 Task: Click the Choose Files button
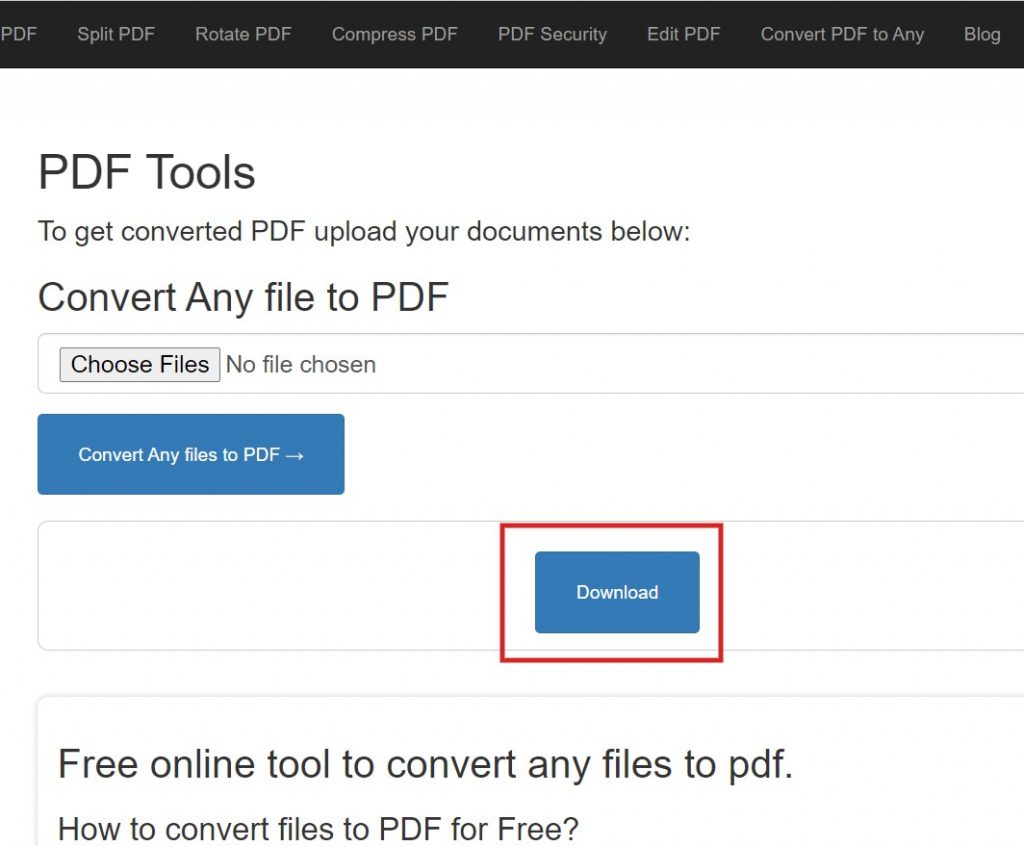(x=140, y=365)
